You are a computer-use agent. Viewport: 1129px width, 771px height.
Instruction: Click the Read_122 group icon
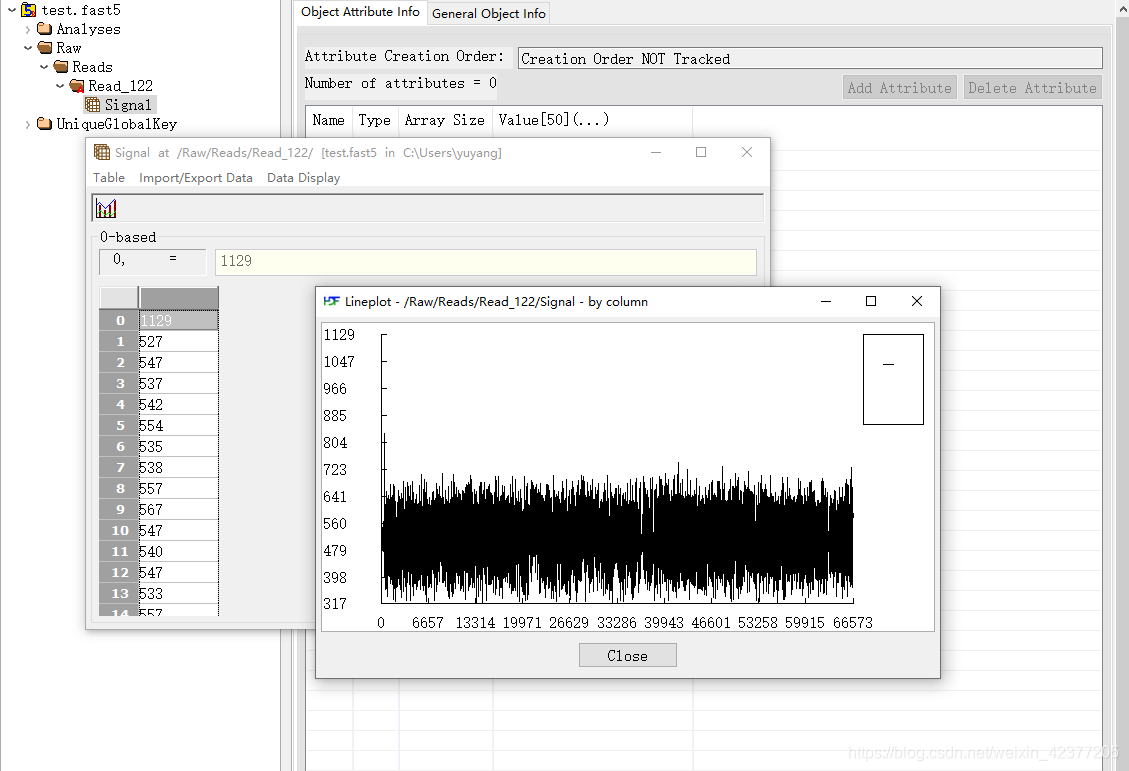point(76,86)
